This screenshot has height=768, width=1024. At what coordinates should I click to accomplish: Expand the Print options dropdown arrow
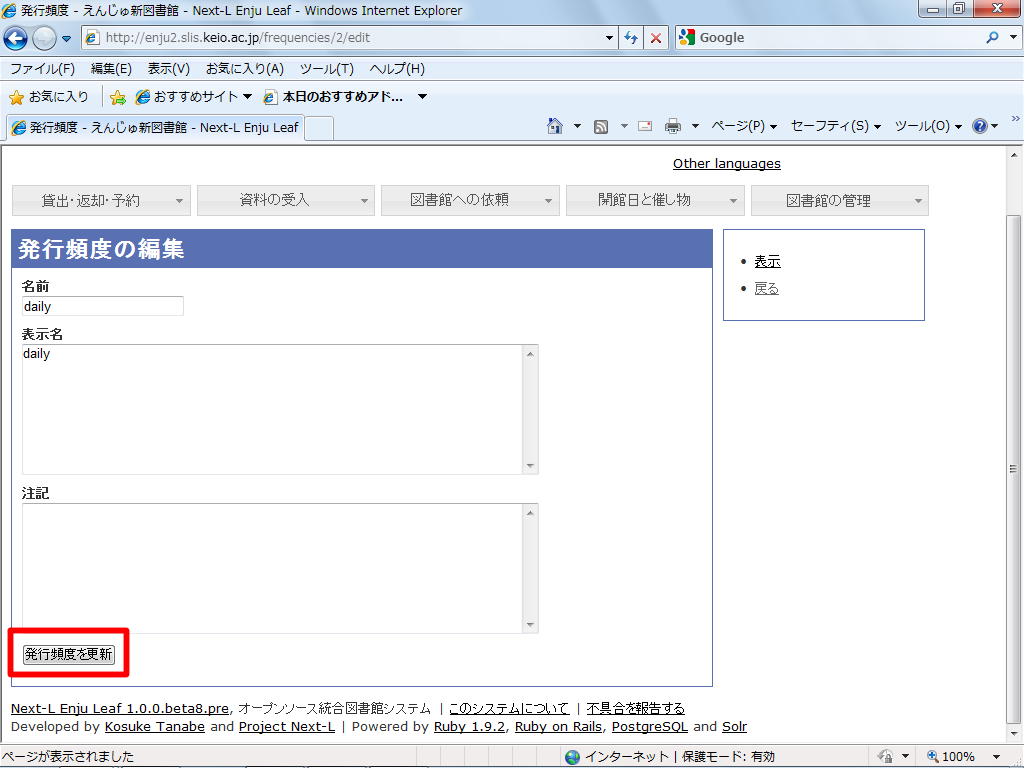pyautogui.click(x=695, y=126)
